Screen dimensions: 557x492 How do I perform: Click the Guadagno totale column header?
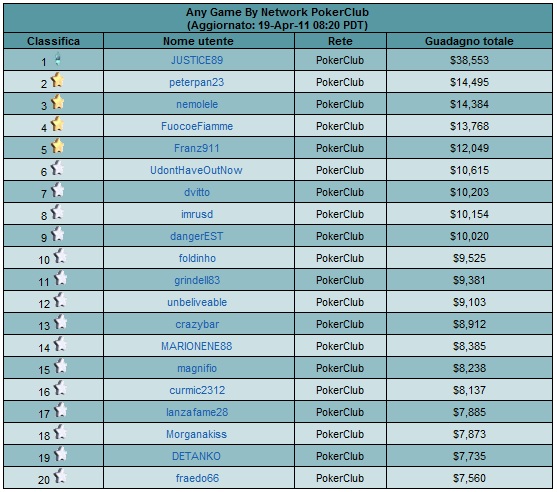click(469, 41)
